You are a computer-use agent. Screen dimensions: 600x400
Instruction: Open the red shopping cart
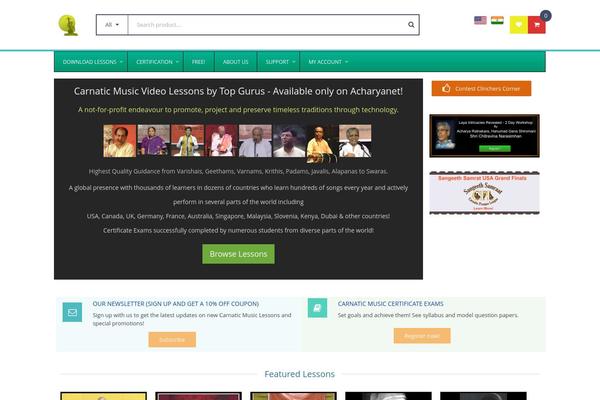tap(536, 25)
